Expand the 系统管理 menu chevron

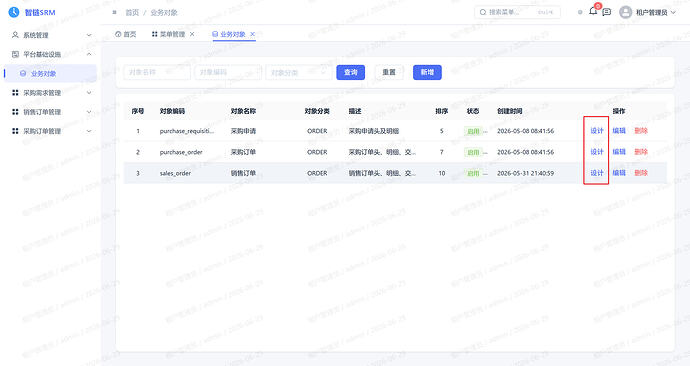coord(89,35)
